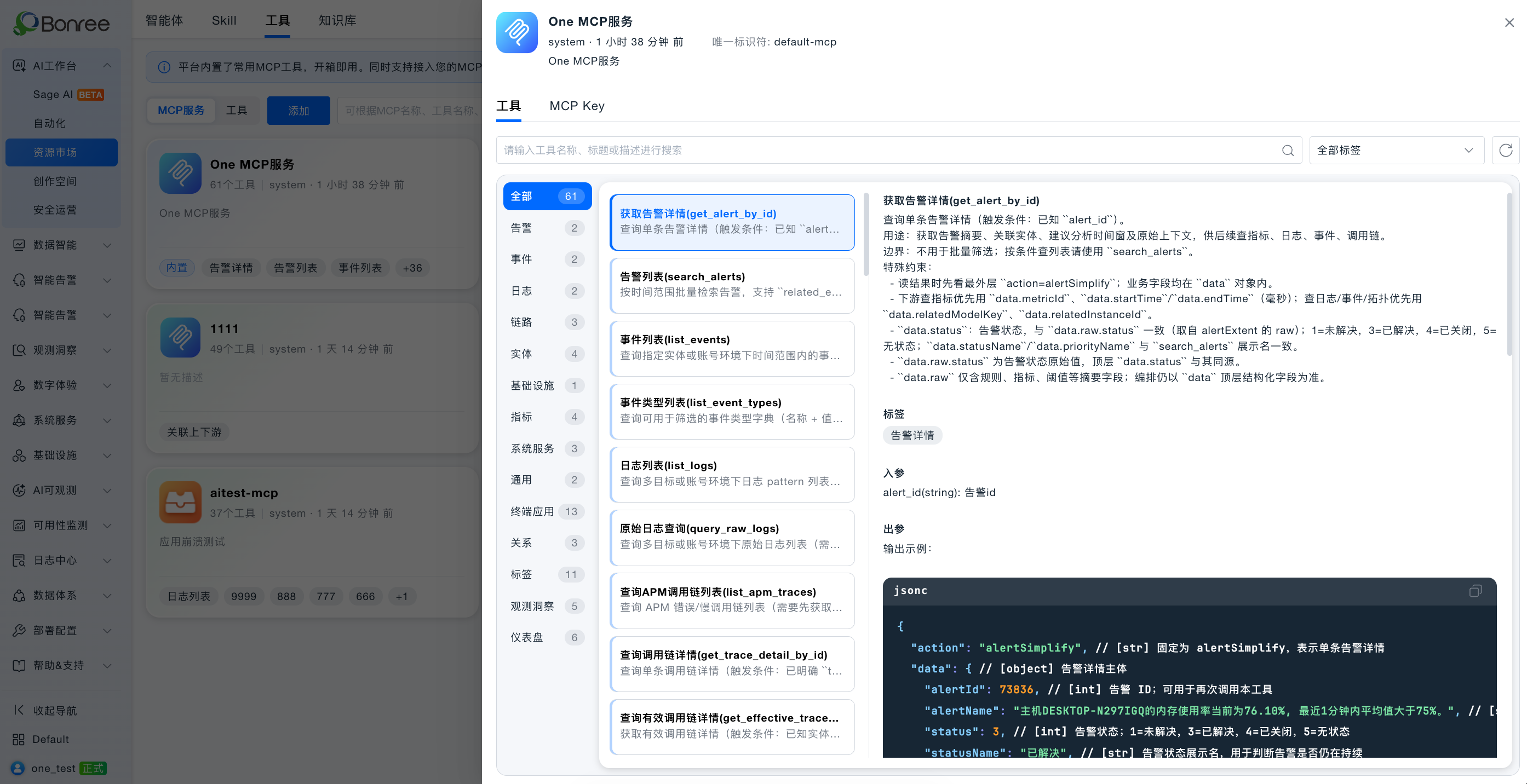1527x784 pixels.
Task: Click the one_test user avatar
Action: pos(18,768)
